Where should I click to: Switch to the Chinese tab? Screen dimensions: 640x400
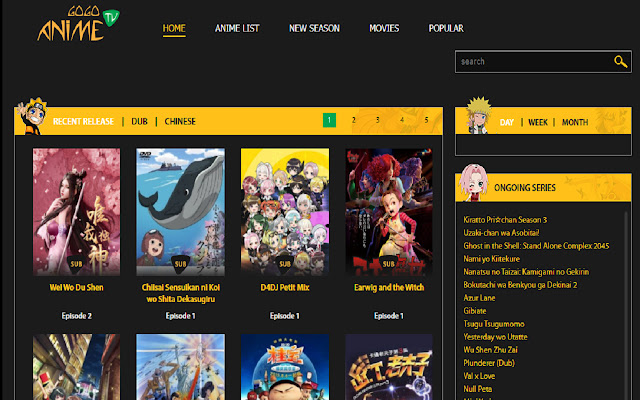(x=180, y=122)
